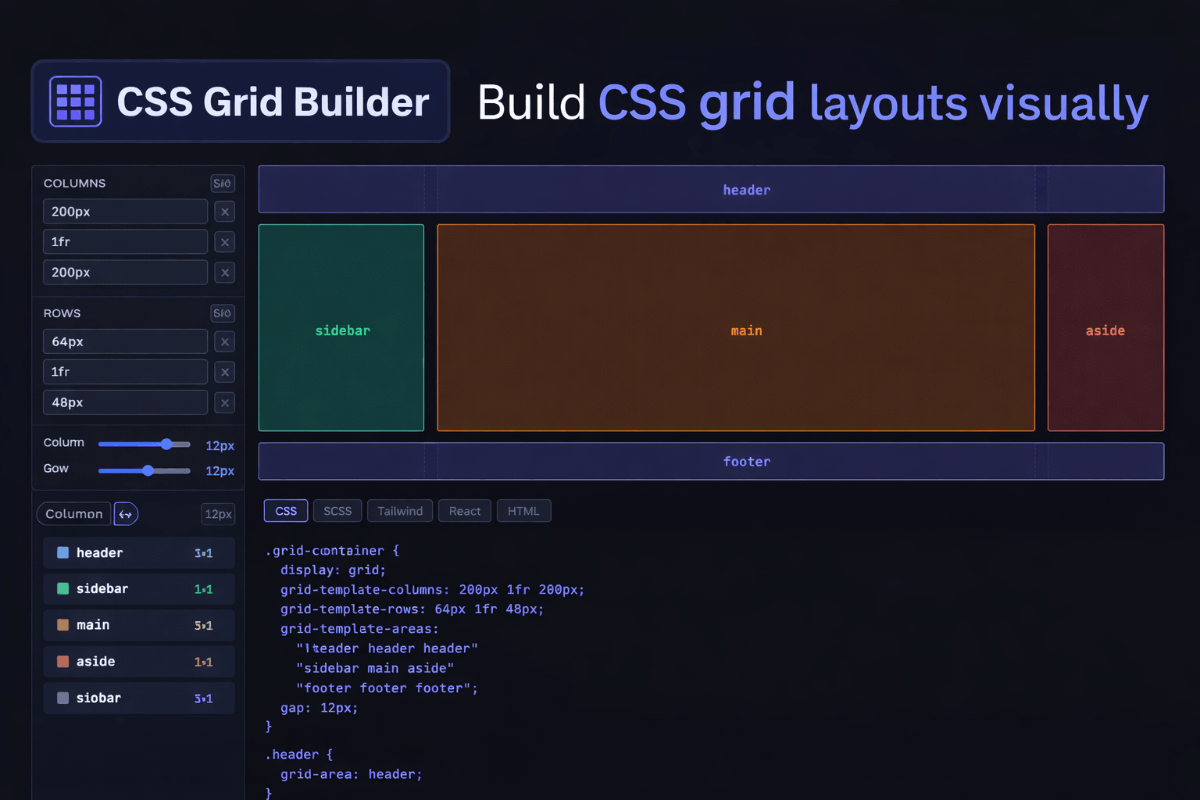Click the 'grid-area: header;' code line
This screenshot has height=800, width=1200.
(x=352, y=774)
